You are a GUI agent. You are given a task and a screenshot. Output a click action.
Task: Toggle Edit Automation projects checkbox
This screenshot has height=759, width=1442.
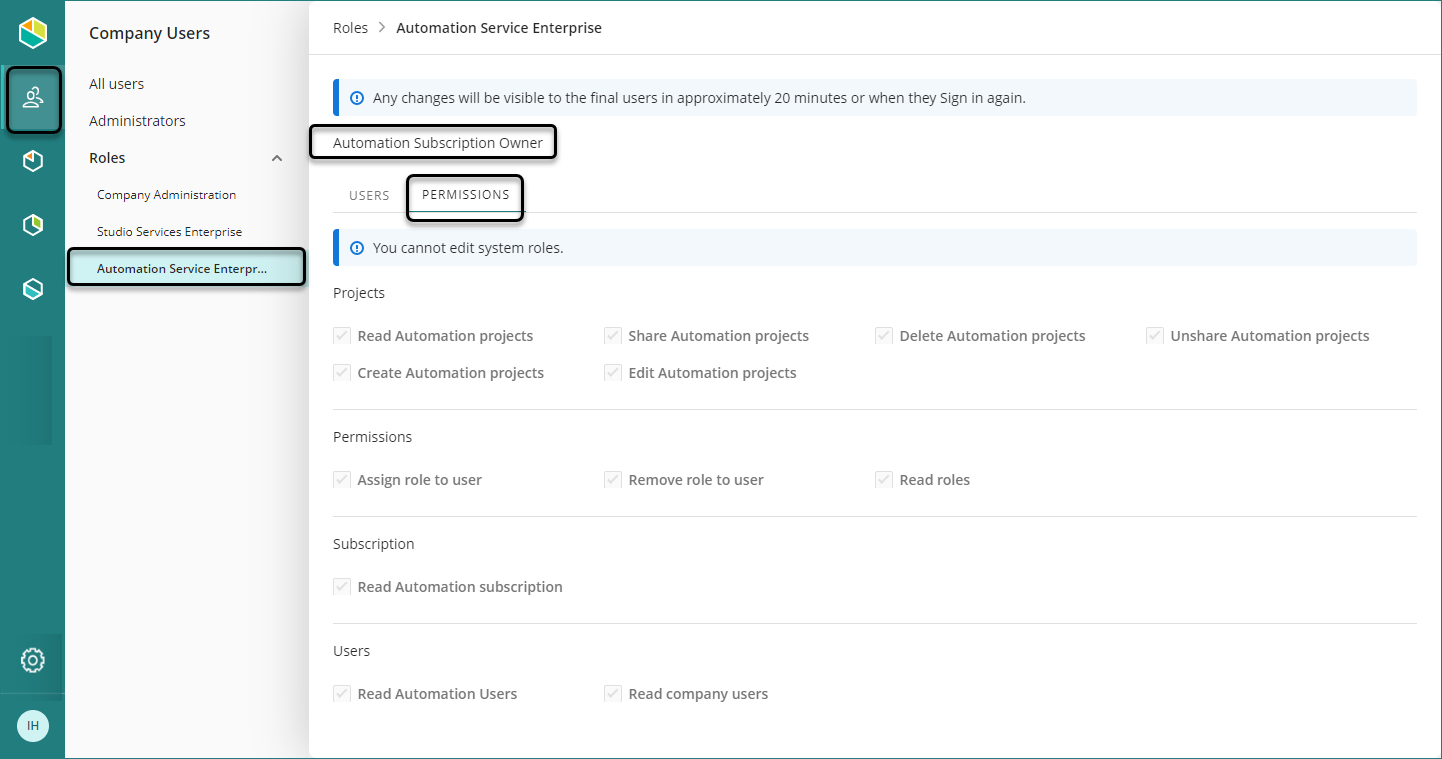click(x=613, y=373)
